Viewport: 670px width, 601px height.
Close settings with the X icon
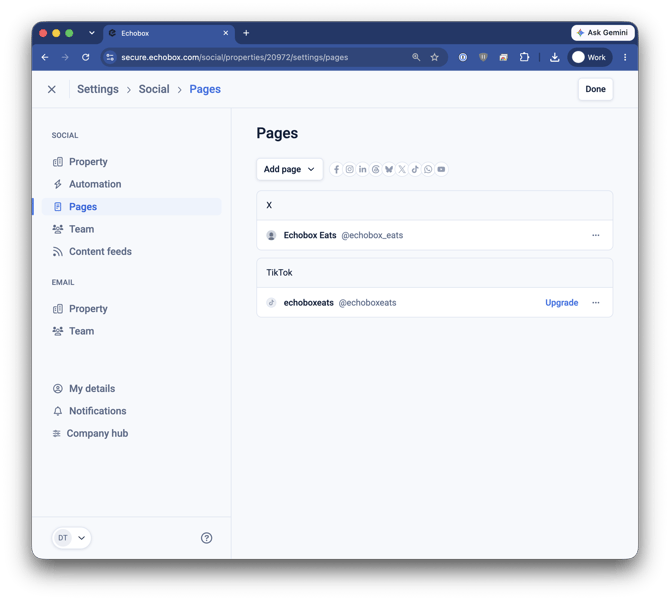[52, 89]
